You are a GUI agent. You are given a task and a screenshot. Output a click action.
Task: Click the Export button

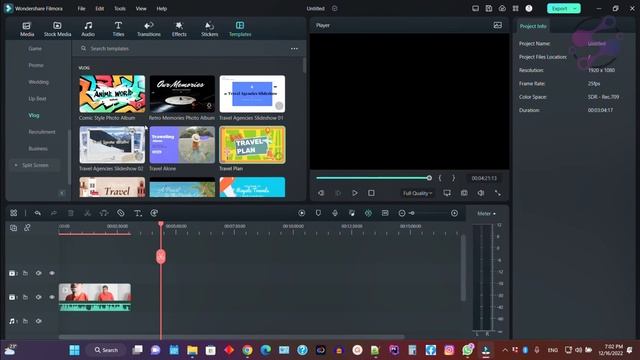click(x=559, y=9)
